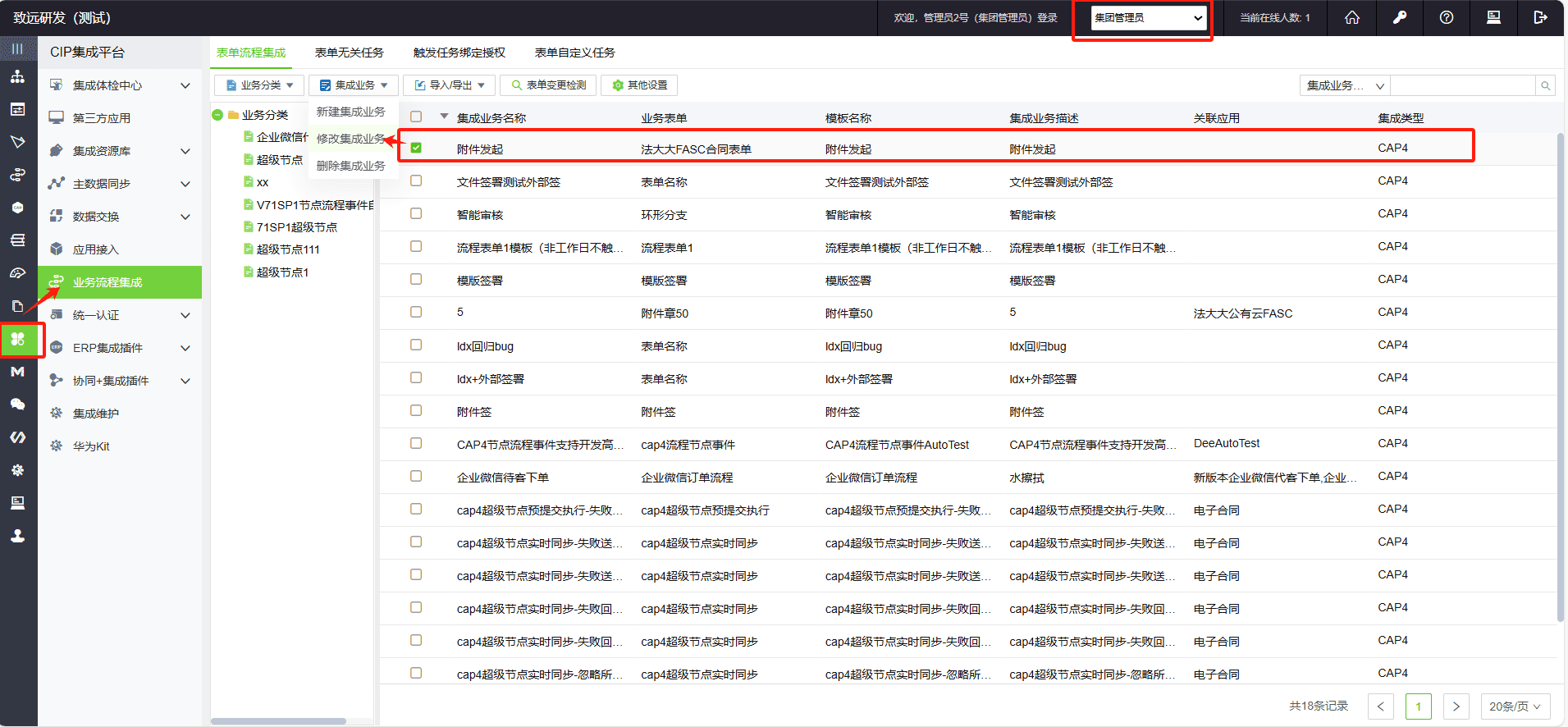The height and width of the screenshot is (727, 1568).
Task: Toggle the sidebar collapse bars icon
Action: click(x=17, y=49)
